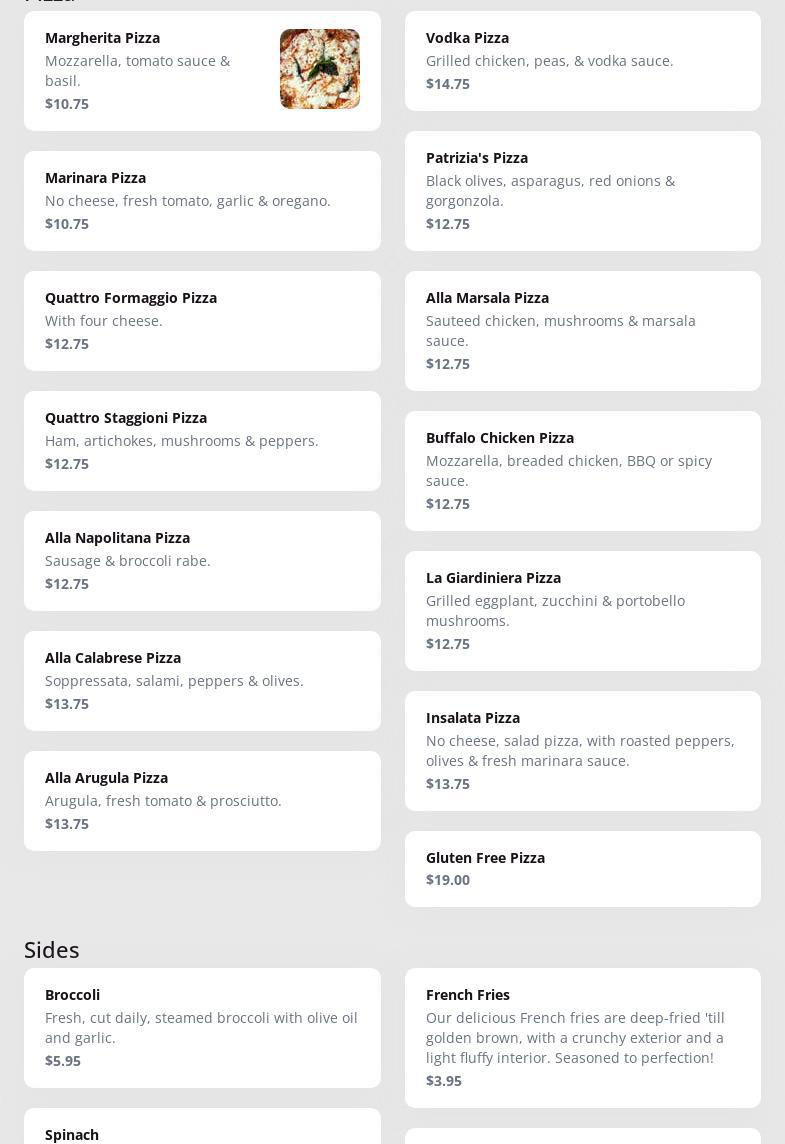The image size is (785, 1144).
Task: Choose the French Fries side
Action: (x=582, y=1038)
